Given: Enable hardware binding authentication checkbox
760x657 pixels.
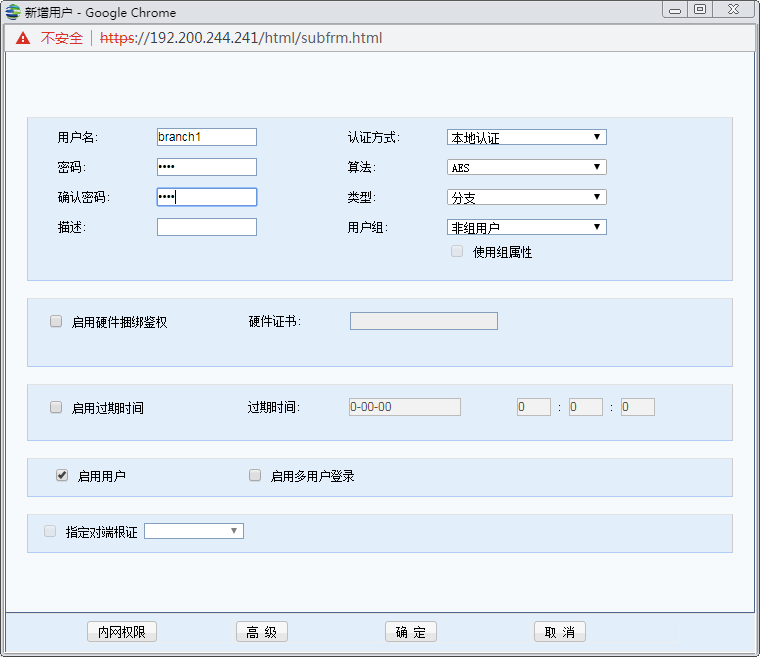Looking at the screenshot, I should click(x=56, y=322).
